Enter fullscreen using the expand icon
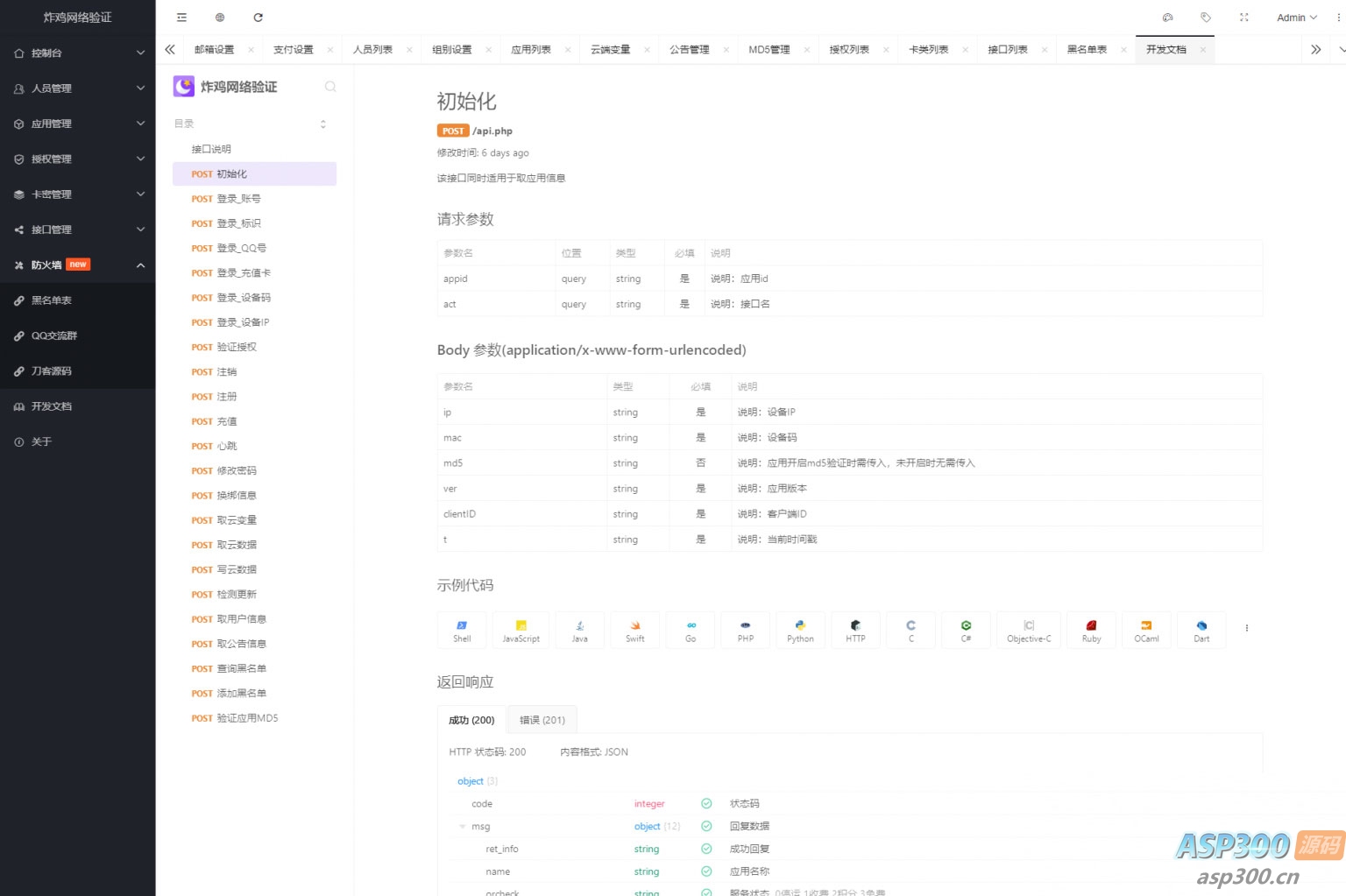Viewport: 1346px width, 896px height. [x=1243, y=17]
